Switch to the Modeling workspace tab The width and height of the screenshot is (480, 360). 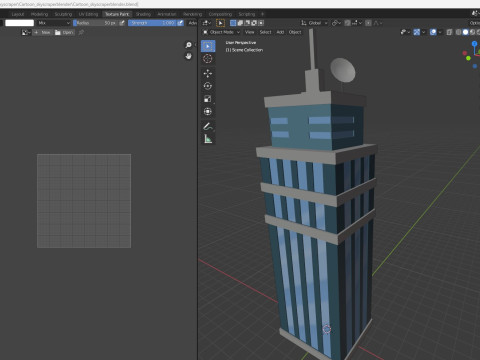pos(39,14)
